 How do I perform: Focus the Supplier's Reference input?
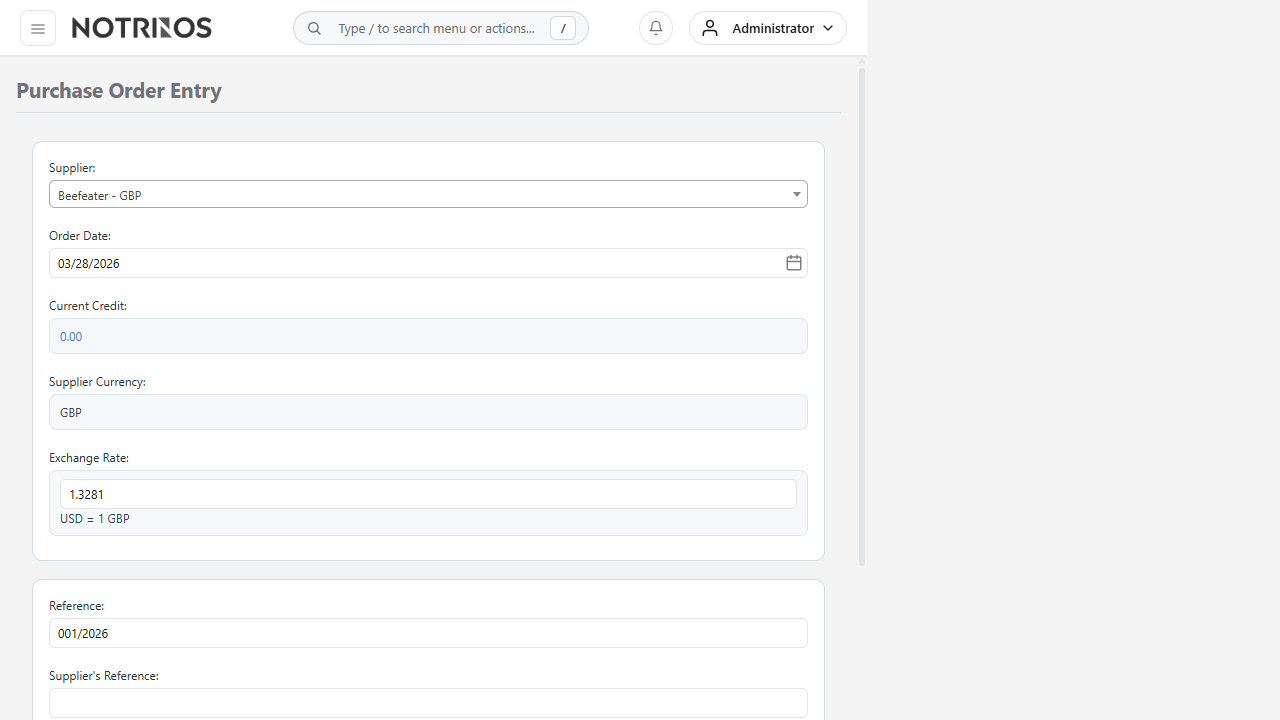click(x=428, y=703)
